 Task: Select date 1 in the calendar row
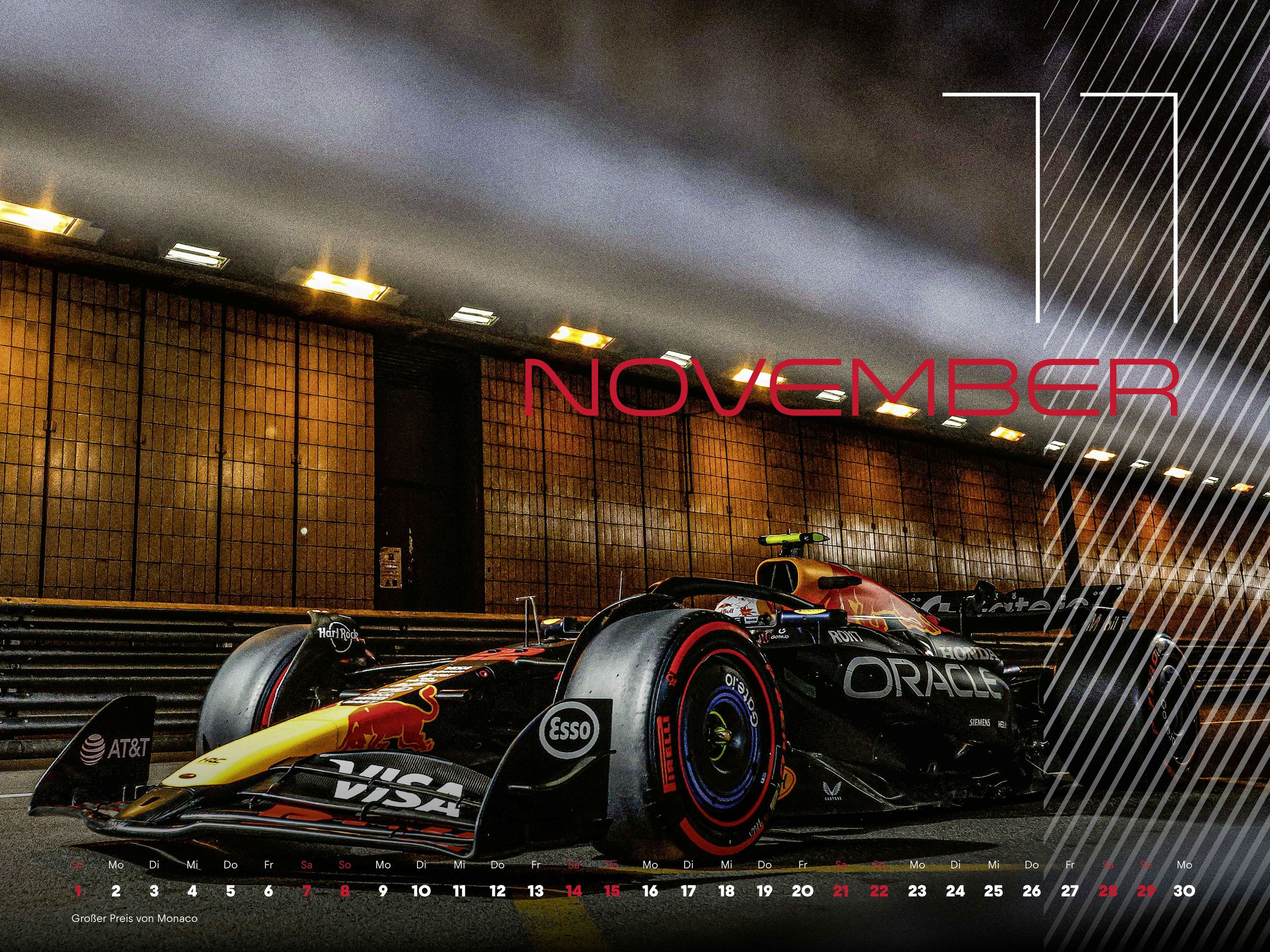[x=78, y=891]
